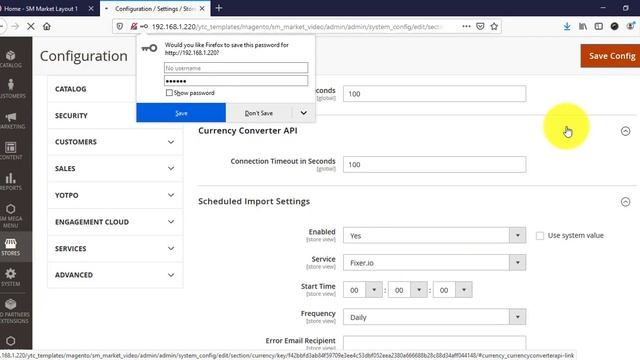Go to the Firefox home page icon
640x360 pixels.
tap(47, 27)
